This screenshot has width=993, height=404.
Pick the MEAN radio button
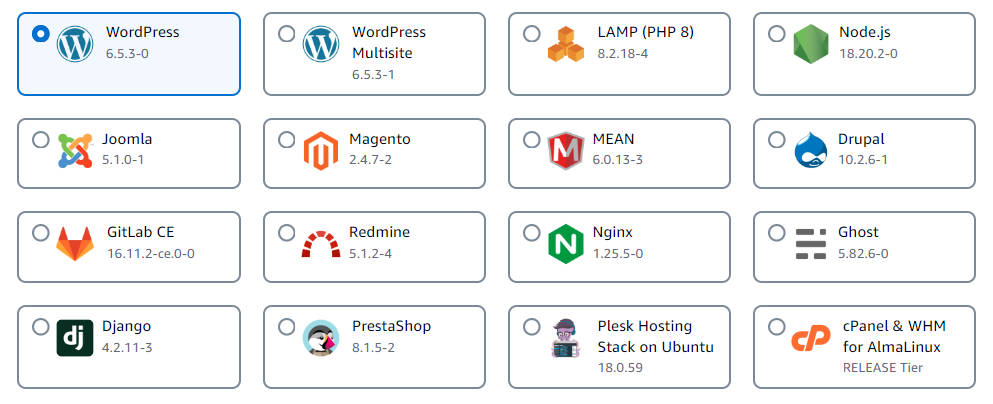click(x=531, y=139)
